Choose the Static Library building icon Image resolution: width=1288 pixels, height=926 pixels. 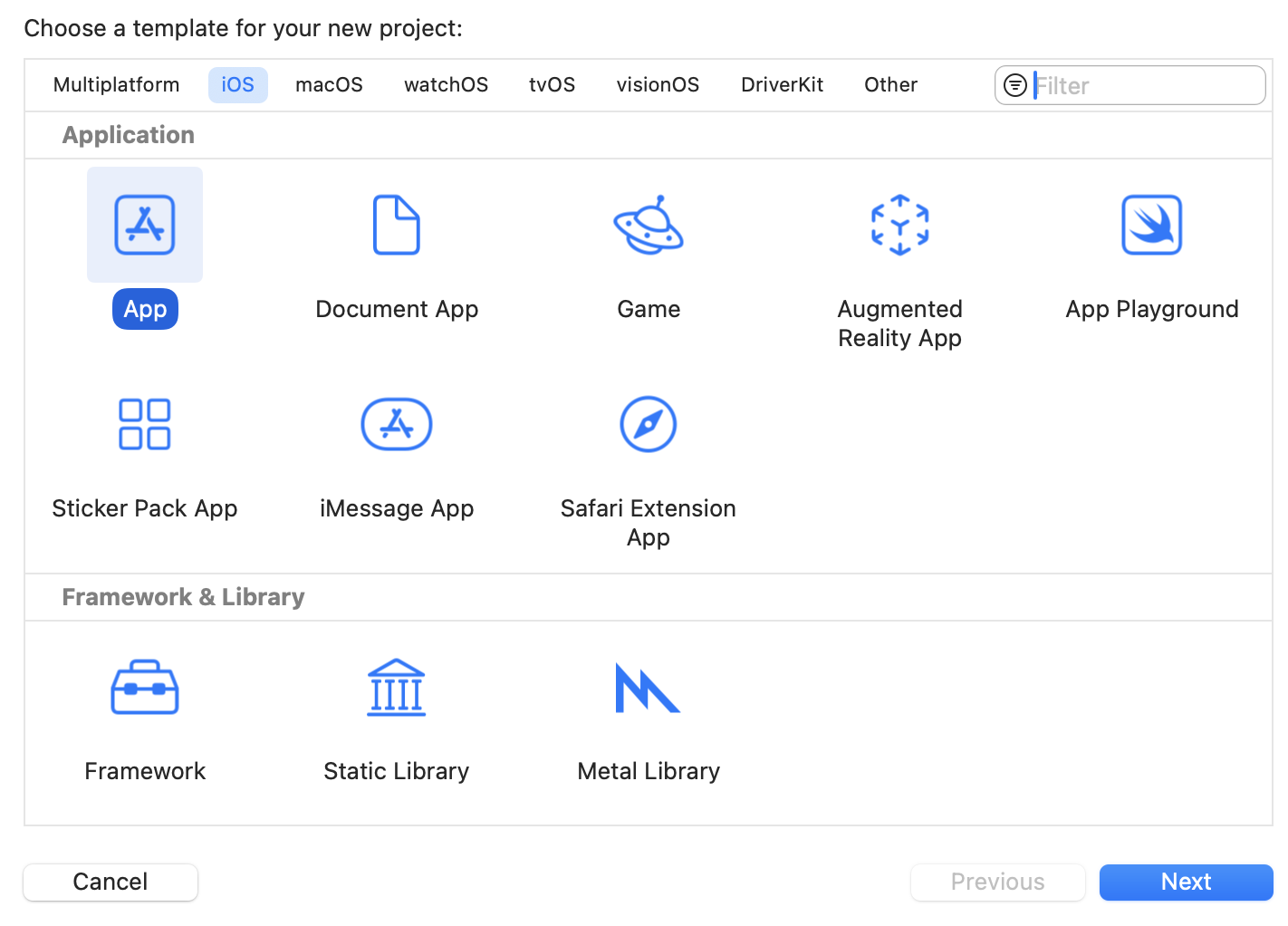coord(397,688)
